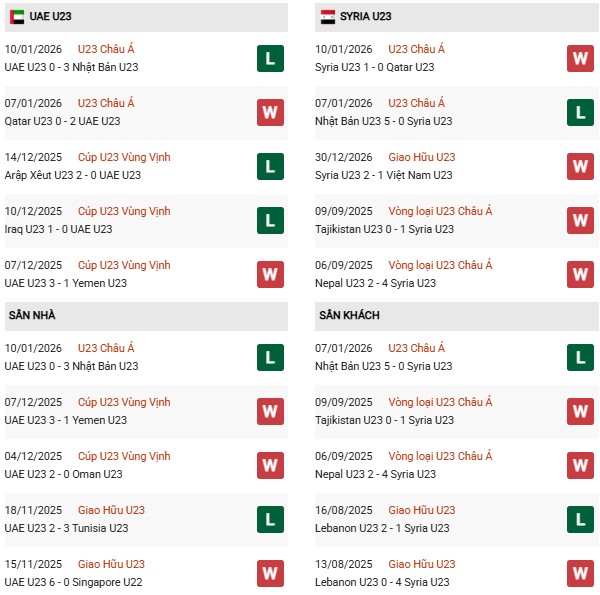Click L badge for UAE 2-3 Tunisia
Viewport: 600px width, 595px height.
point(270,519)
